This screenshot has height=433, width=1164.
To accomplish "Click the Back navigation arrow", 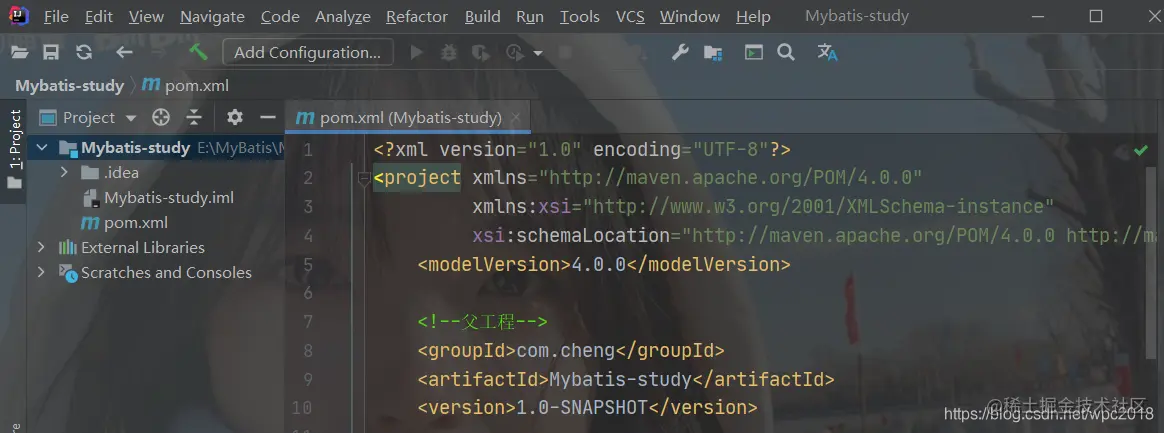I will pos(124,52).
